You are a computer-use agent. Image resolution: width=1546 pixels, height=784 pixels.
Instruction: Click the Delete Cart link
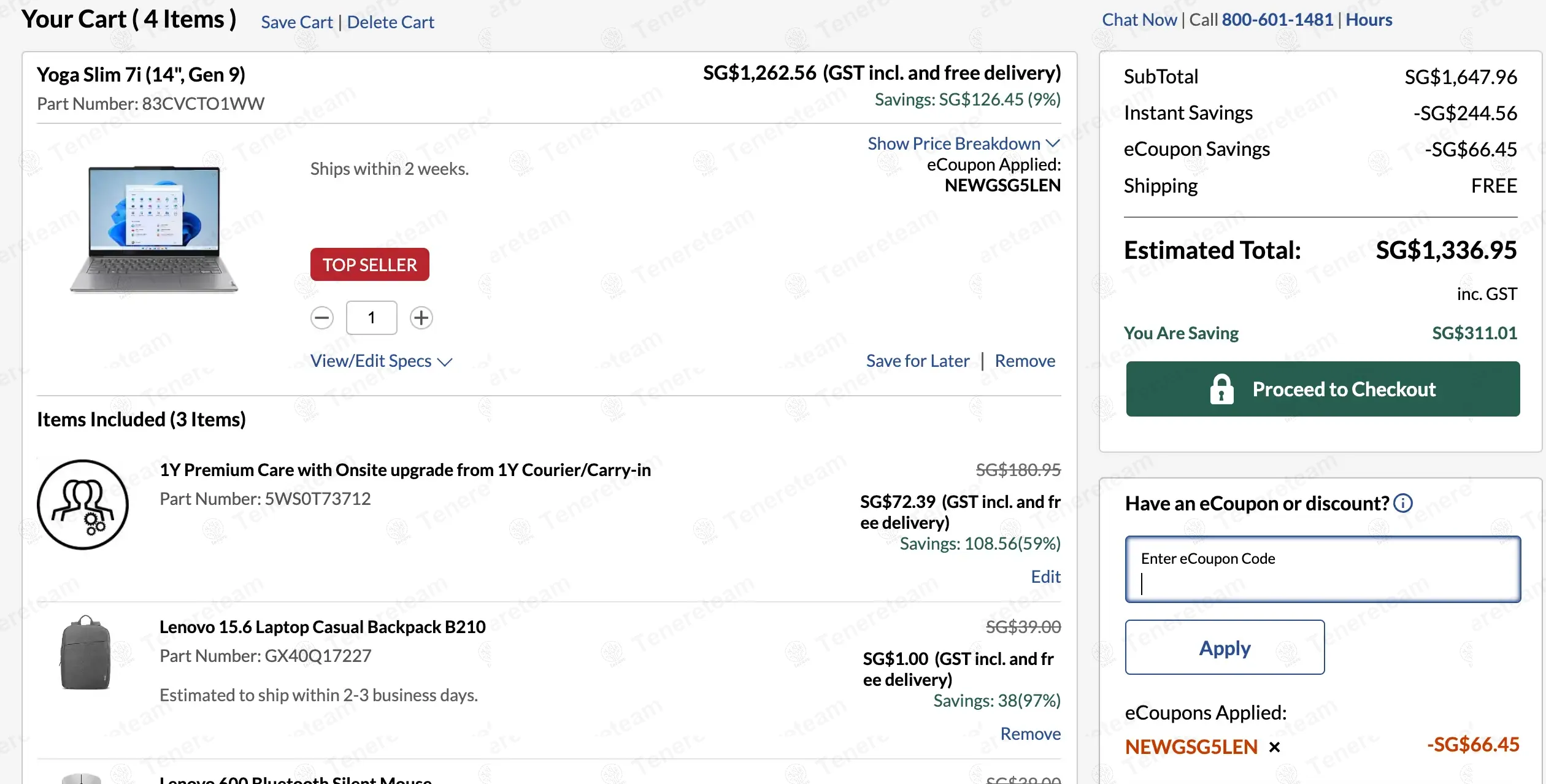390,22
